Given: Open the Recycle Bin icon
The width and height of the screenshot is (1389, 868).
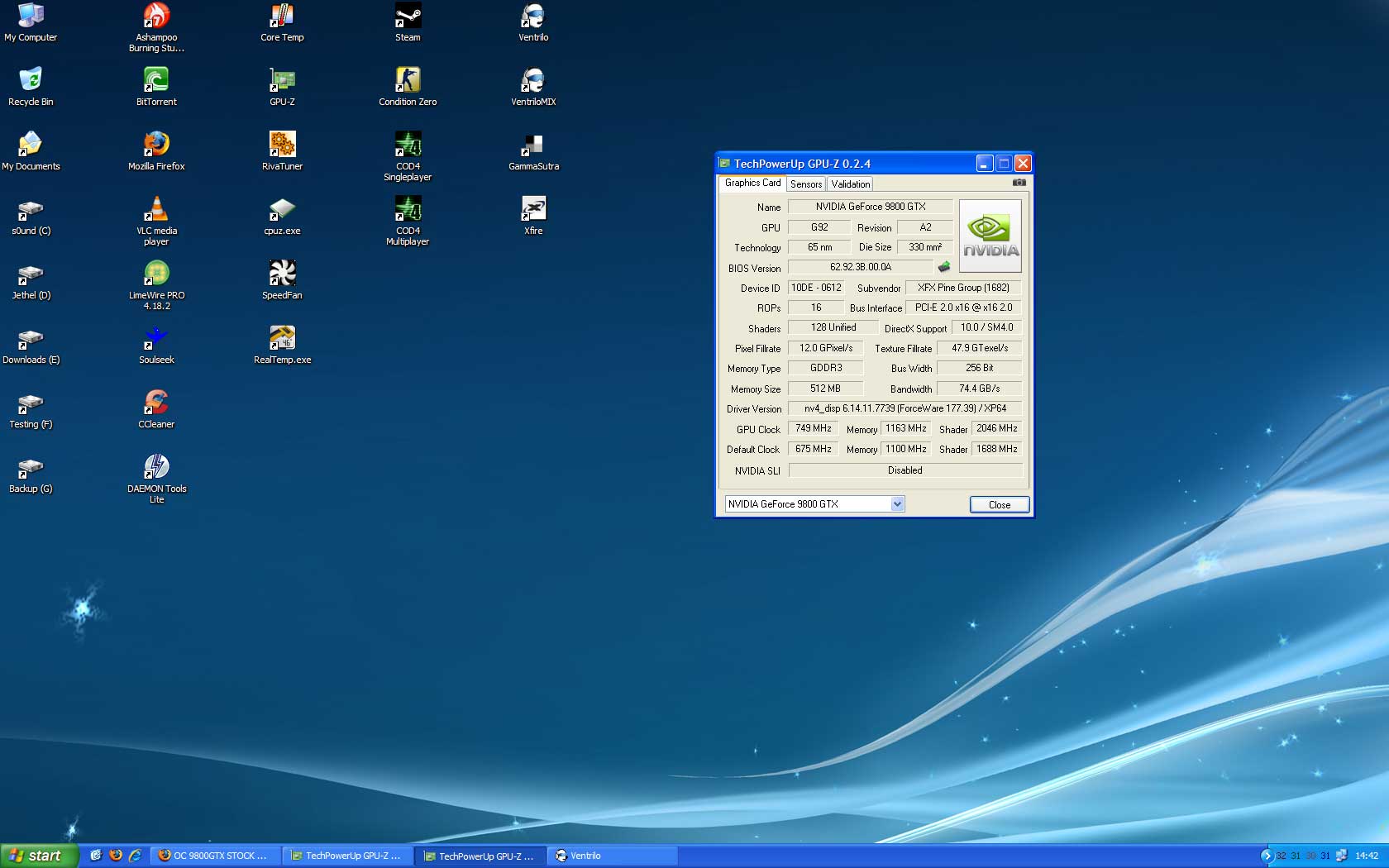Looking at the screenshot, I should click(x=31, y=87).
